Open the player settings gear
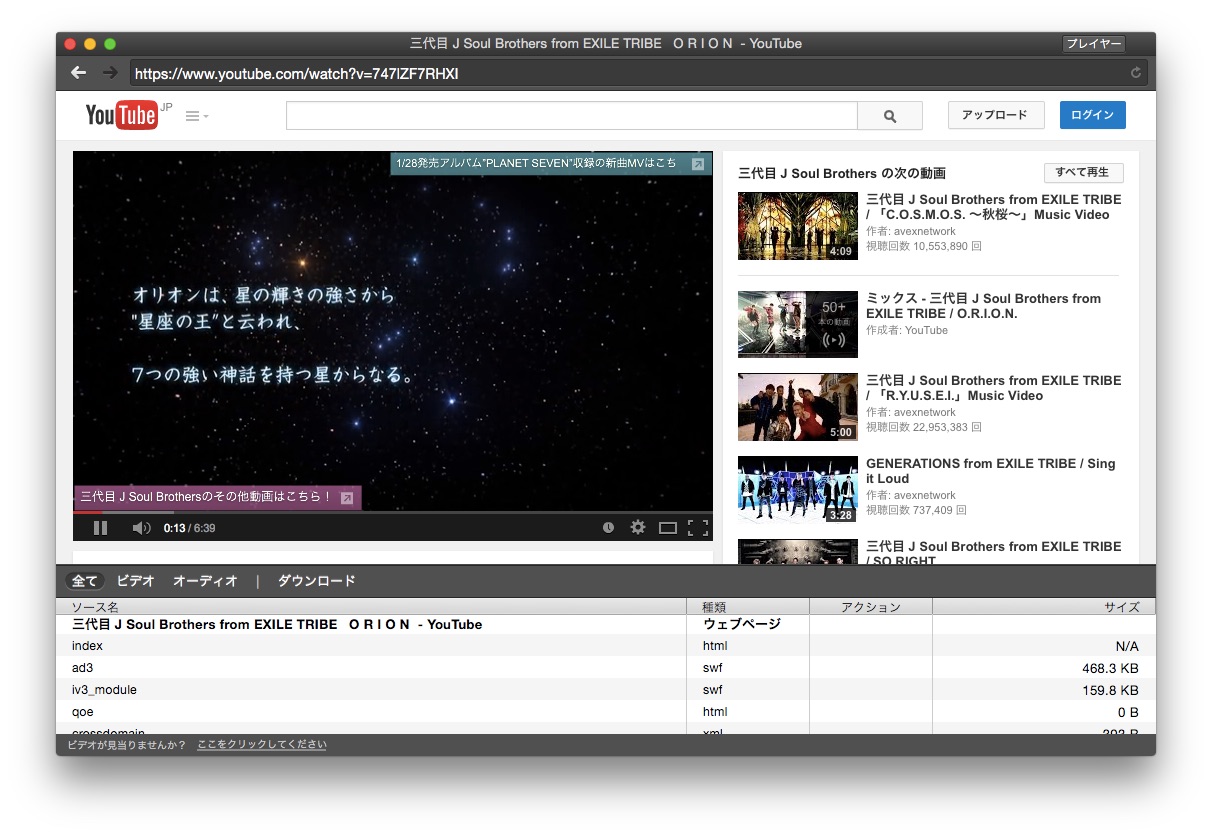Image resolution: width=1212 pixels, height=836 pixels. (x=637, y=527)
